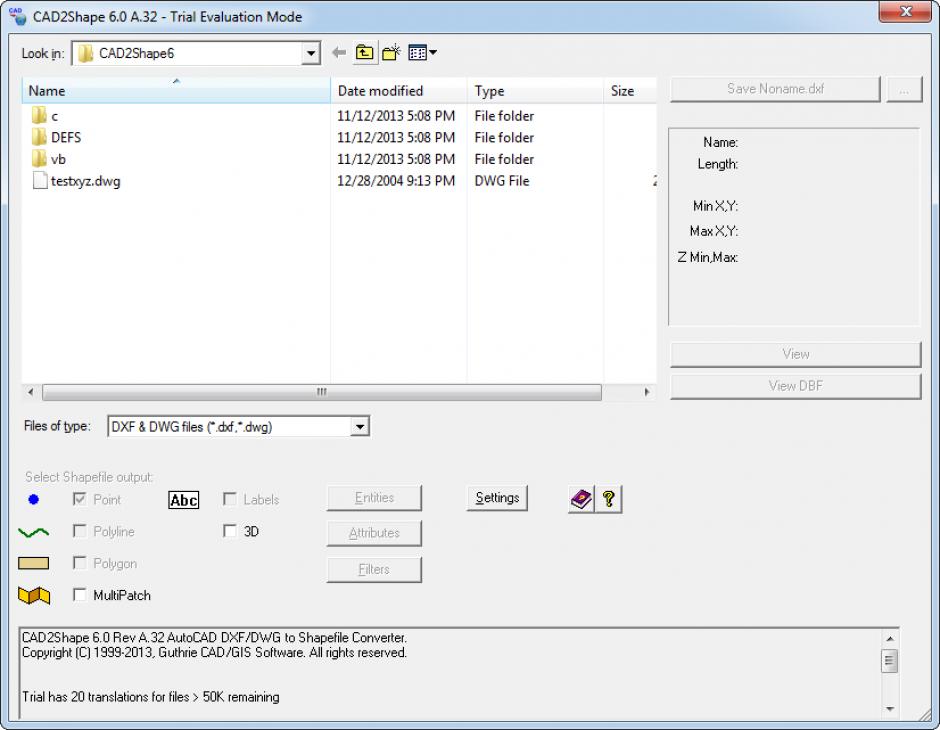940x730 pixels.
Task: Open the Settings button
Action: (497, 498)
